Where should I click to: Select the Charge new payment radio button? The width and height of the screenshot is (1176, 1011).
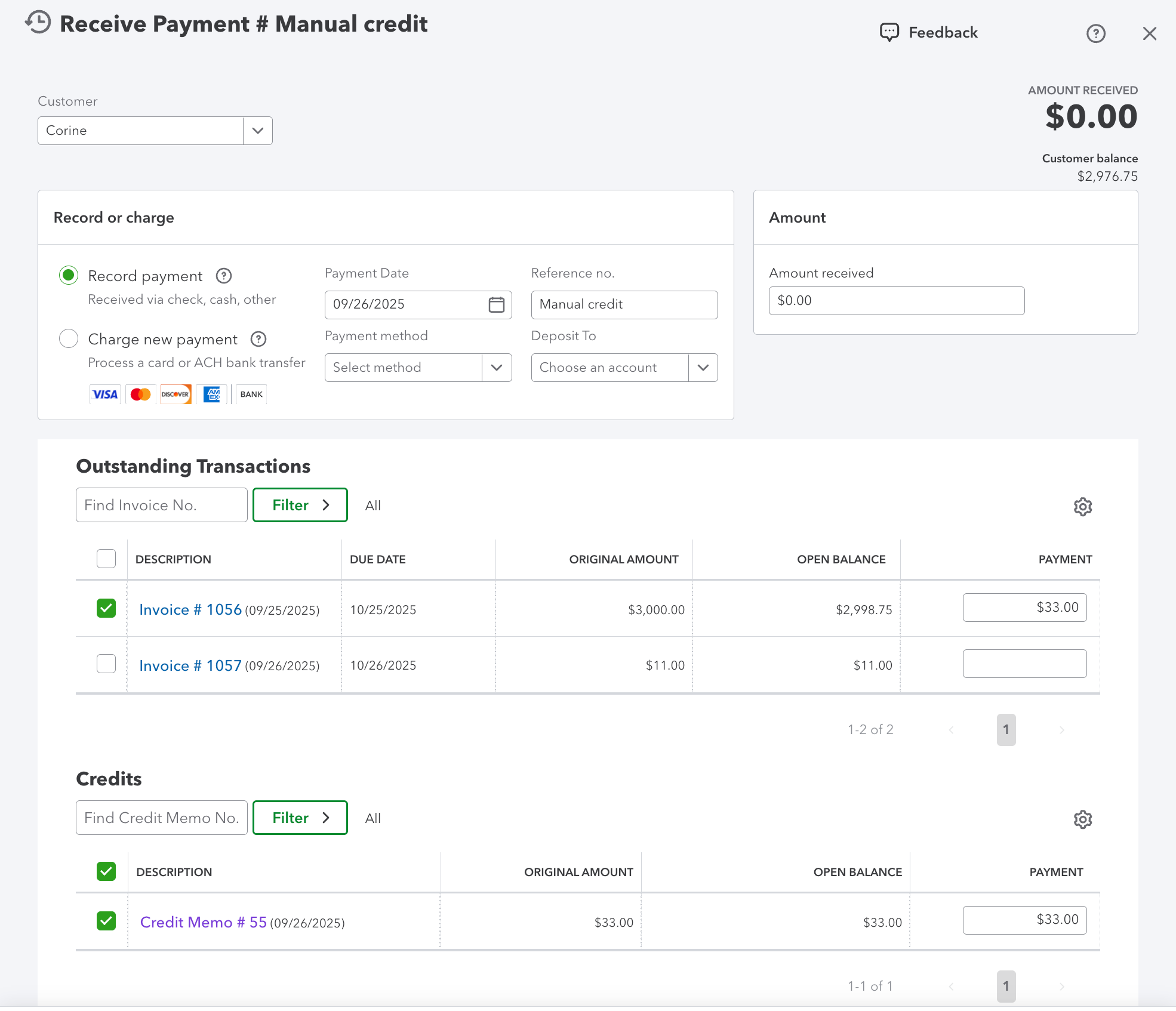point(69,339)
